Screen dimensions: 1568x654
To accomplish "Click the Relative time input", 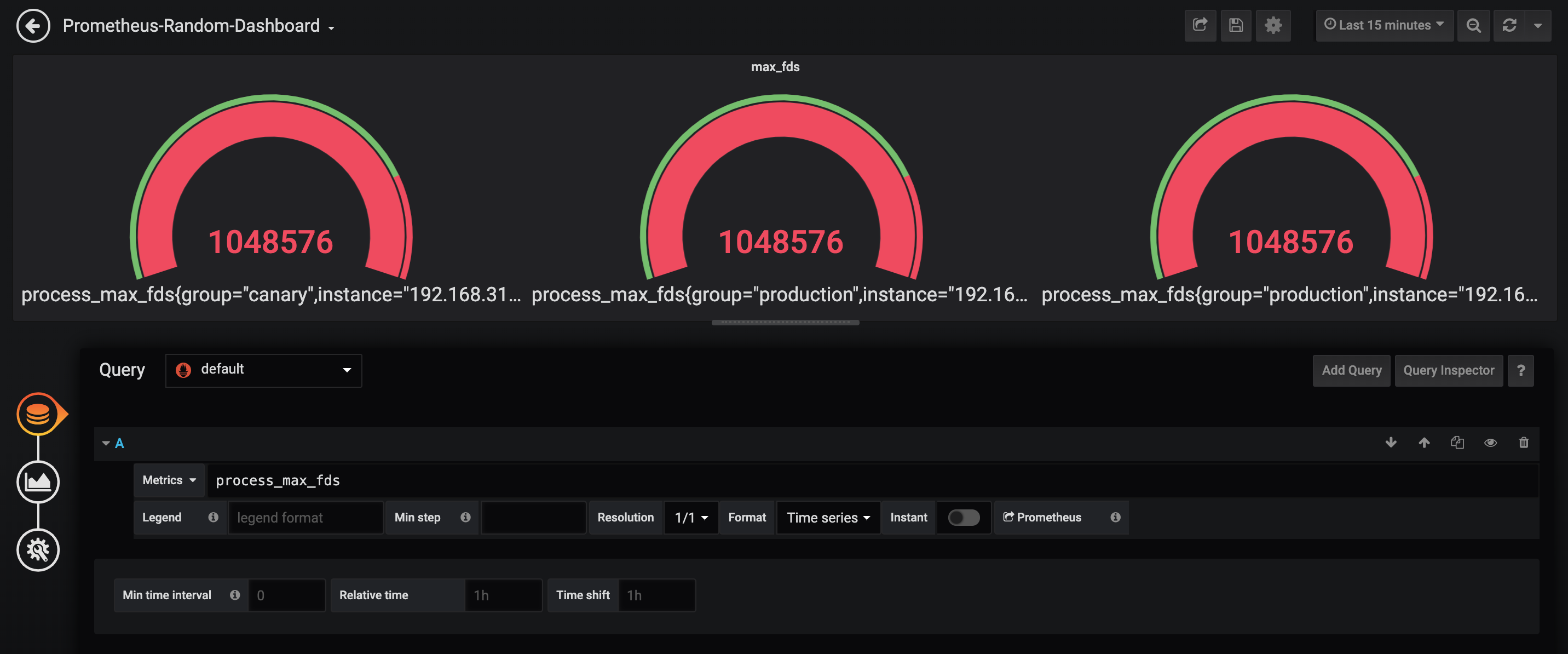I will point(503,595).
